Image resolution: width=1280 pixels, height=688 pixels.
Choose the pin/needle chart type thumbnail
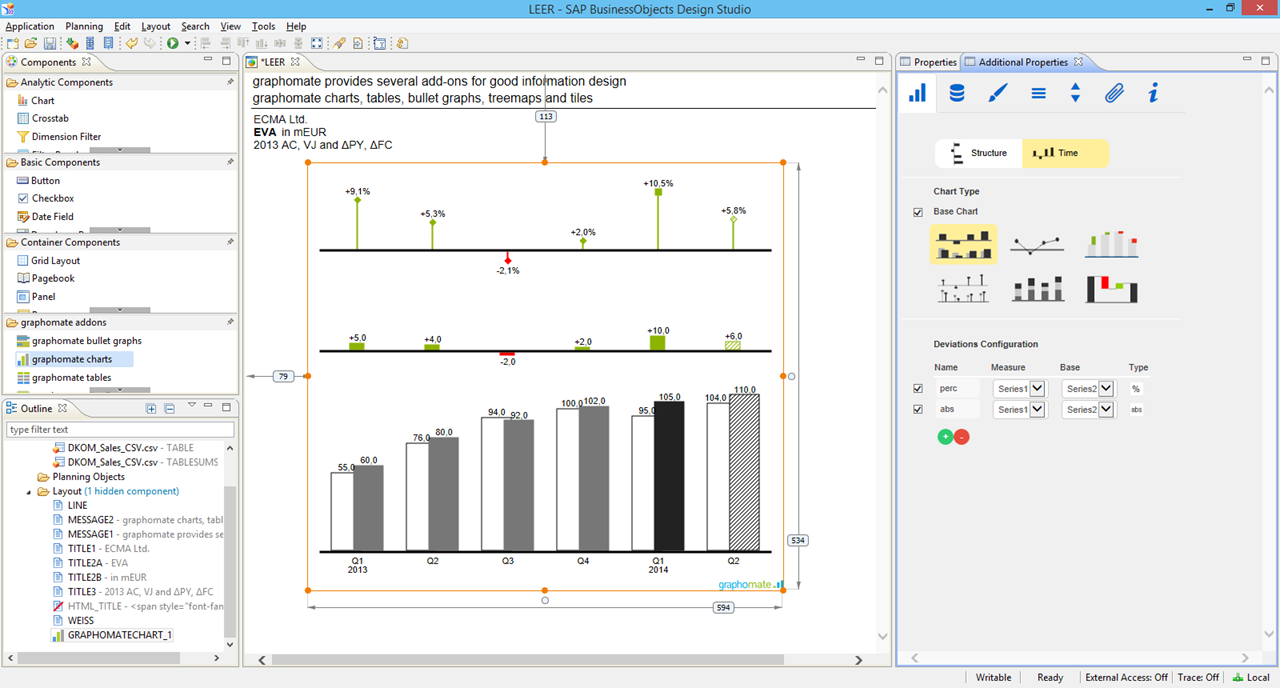point(963,290)
